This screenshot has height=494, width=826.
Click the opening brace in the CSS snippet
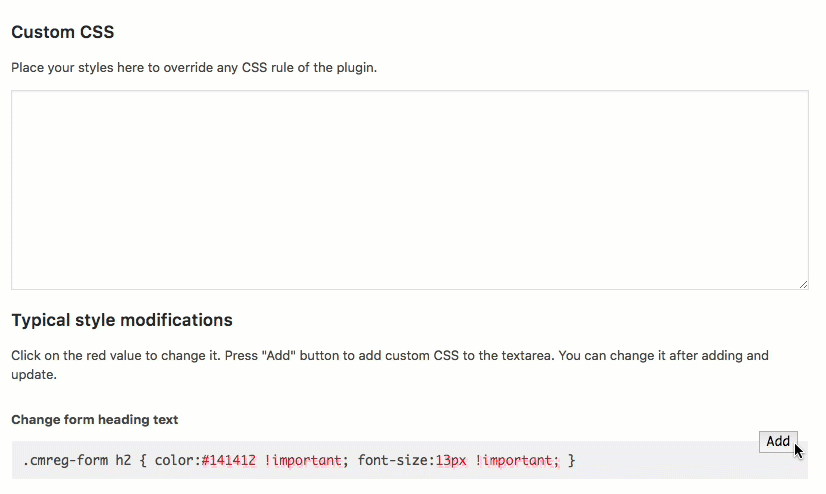(143, 461)
